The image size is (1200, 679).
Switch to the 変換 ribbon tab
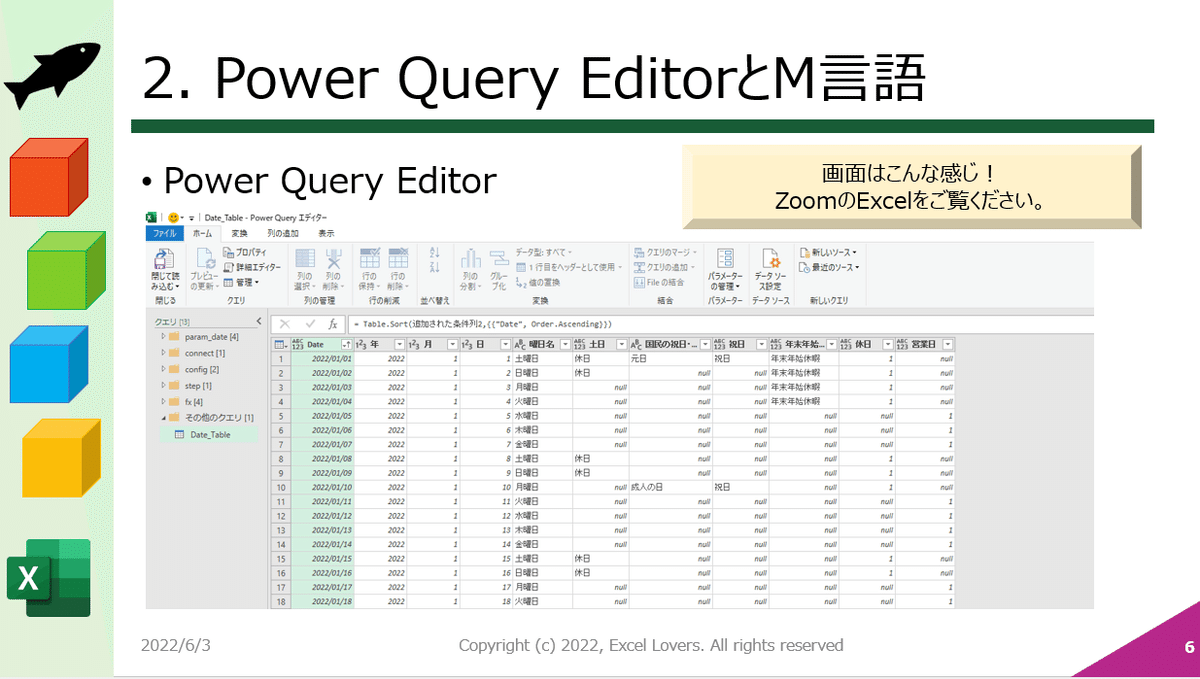point(240,232)
